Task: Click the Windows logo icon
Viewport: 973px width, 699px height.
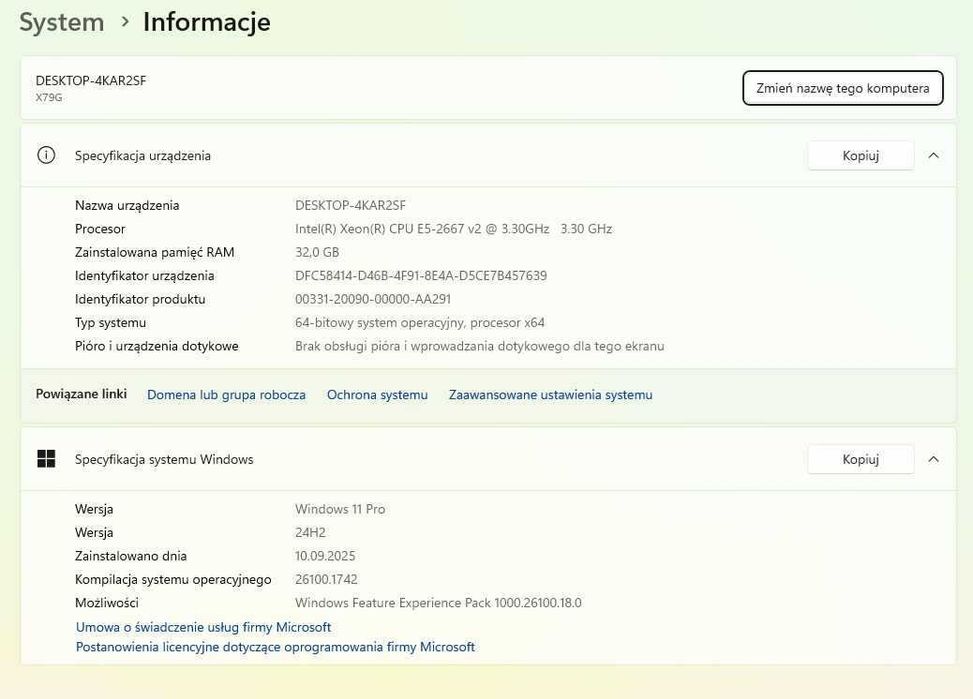Action: pos(46,459)
